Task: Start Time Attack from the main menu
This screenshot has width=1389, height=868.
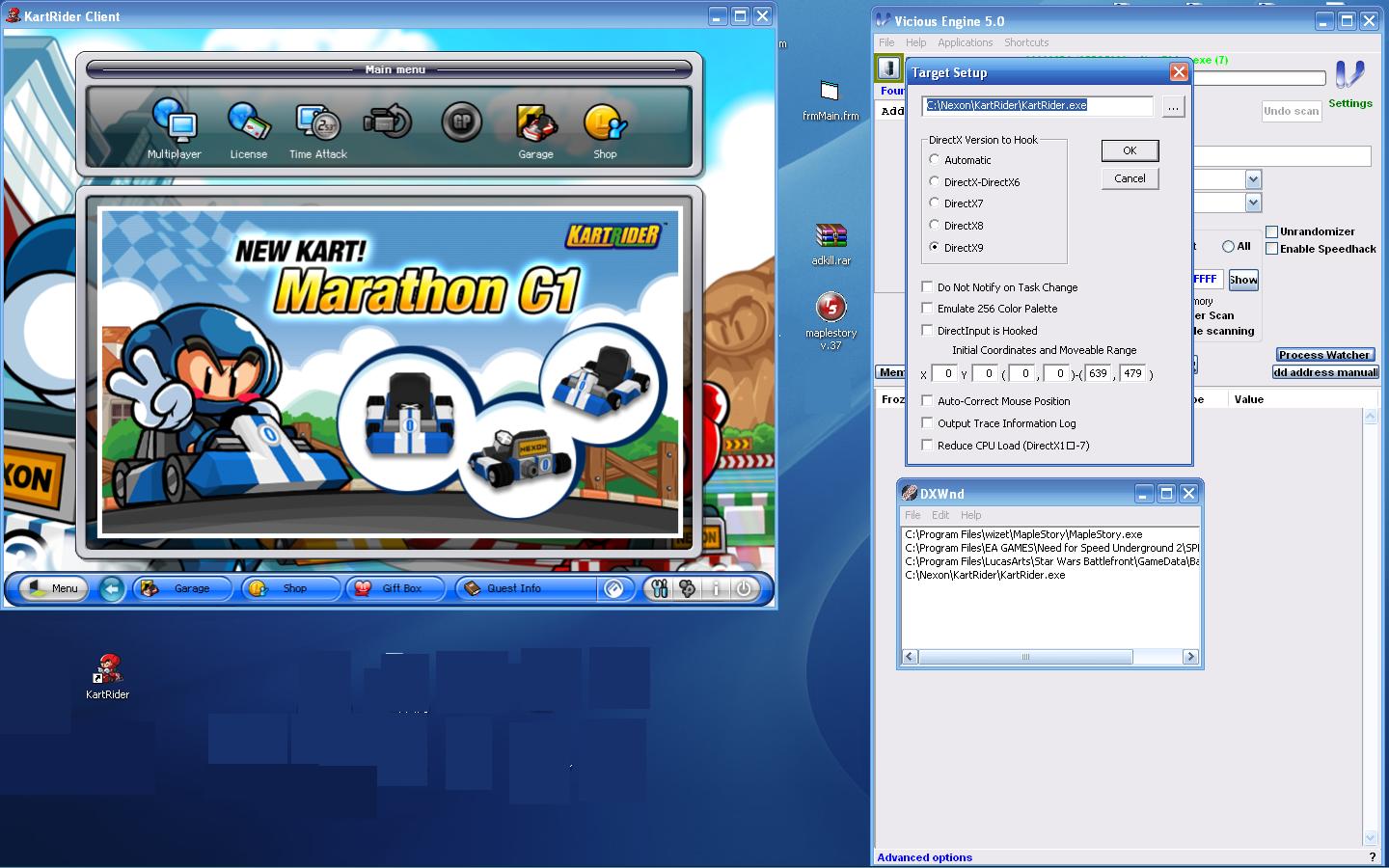Action: coord(318,128)
